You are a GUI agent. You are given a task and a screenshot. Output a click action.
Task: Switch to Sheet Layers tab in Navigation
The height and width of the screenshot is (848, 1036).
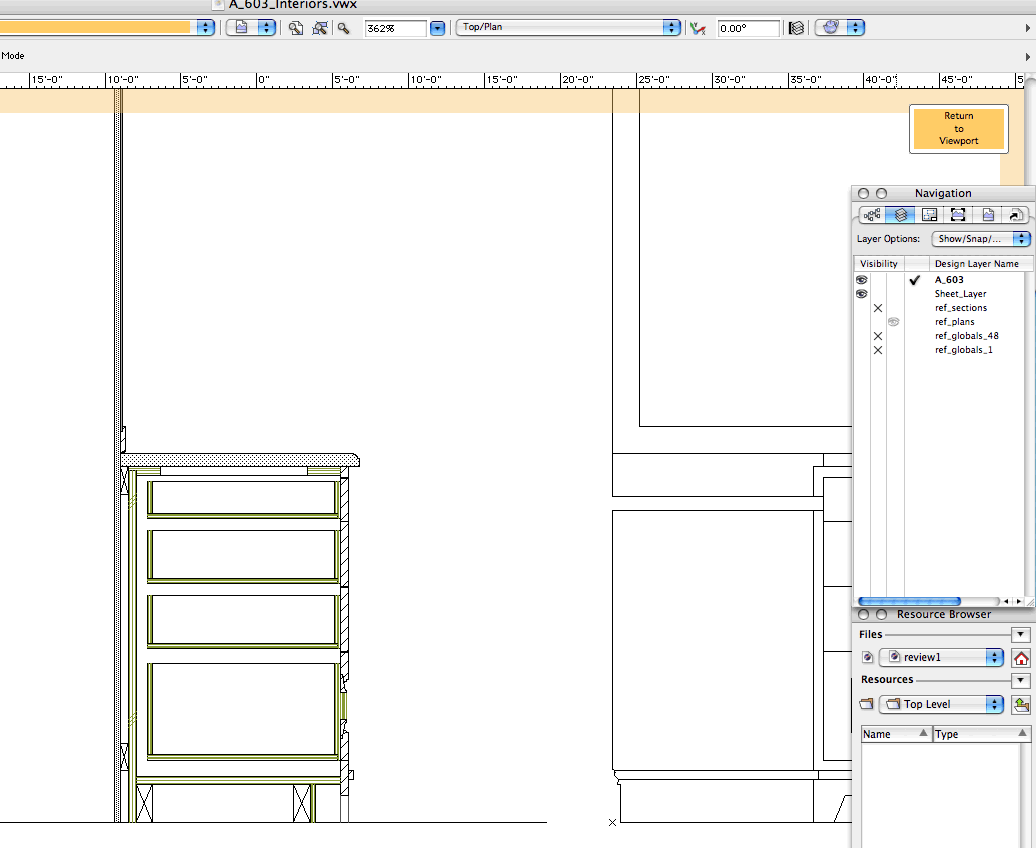930,215
